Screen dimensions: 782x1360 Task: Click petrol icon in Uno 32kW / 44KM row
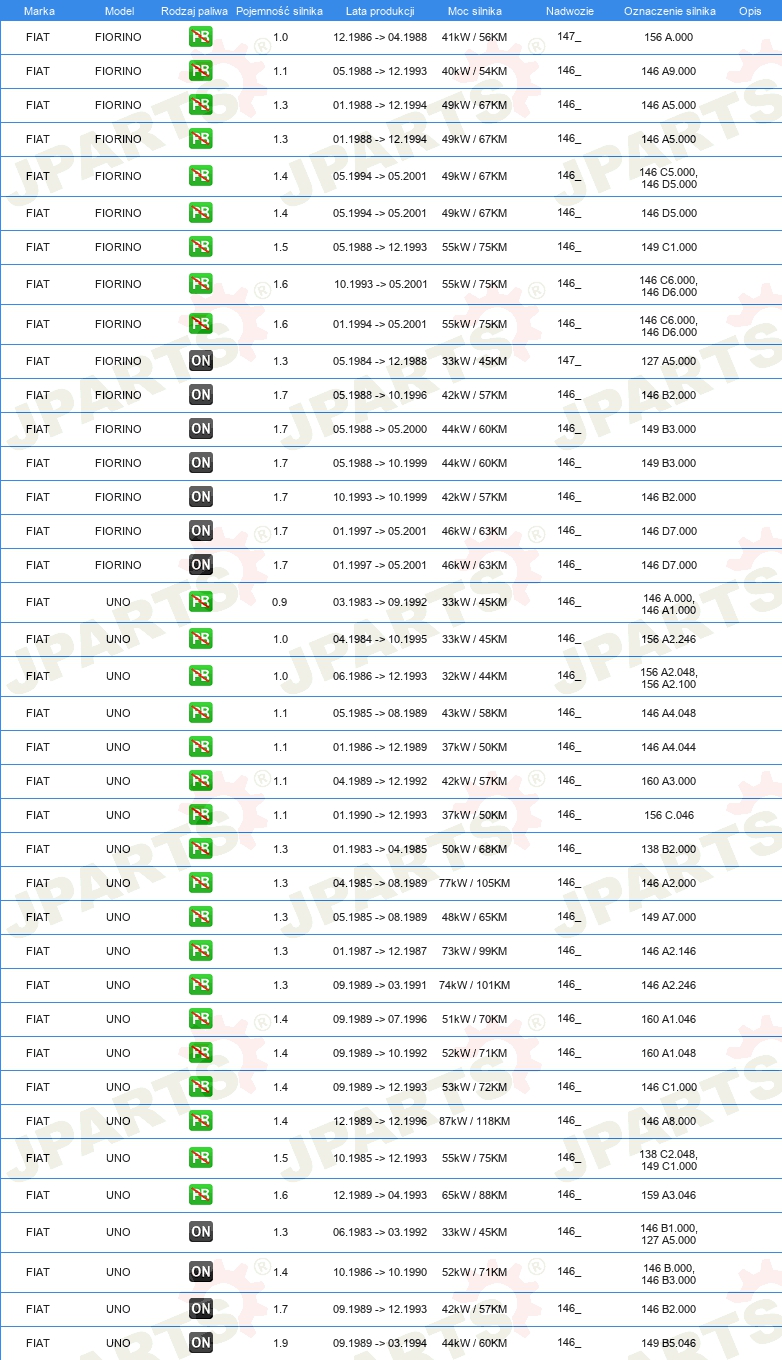click(201, 676)
